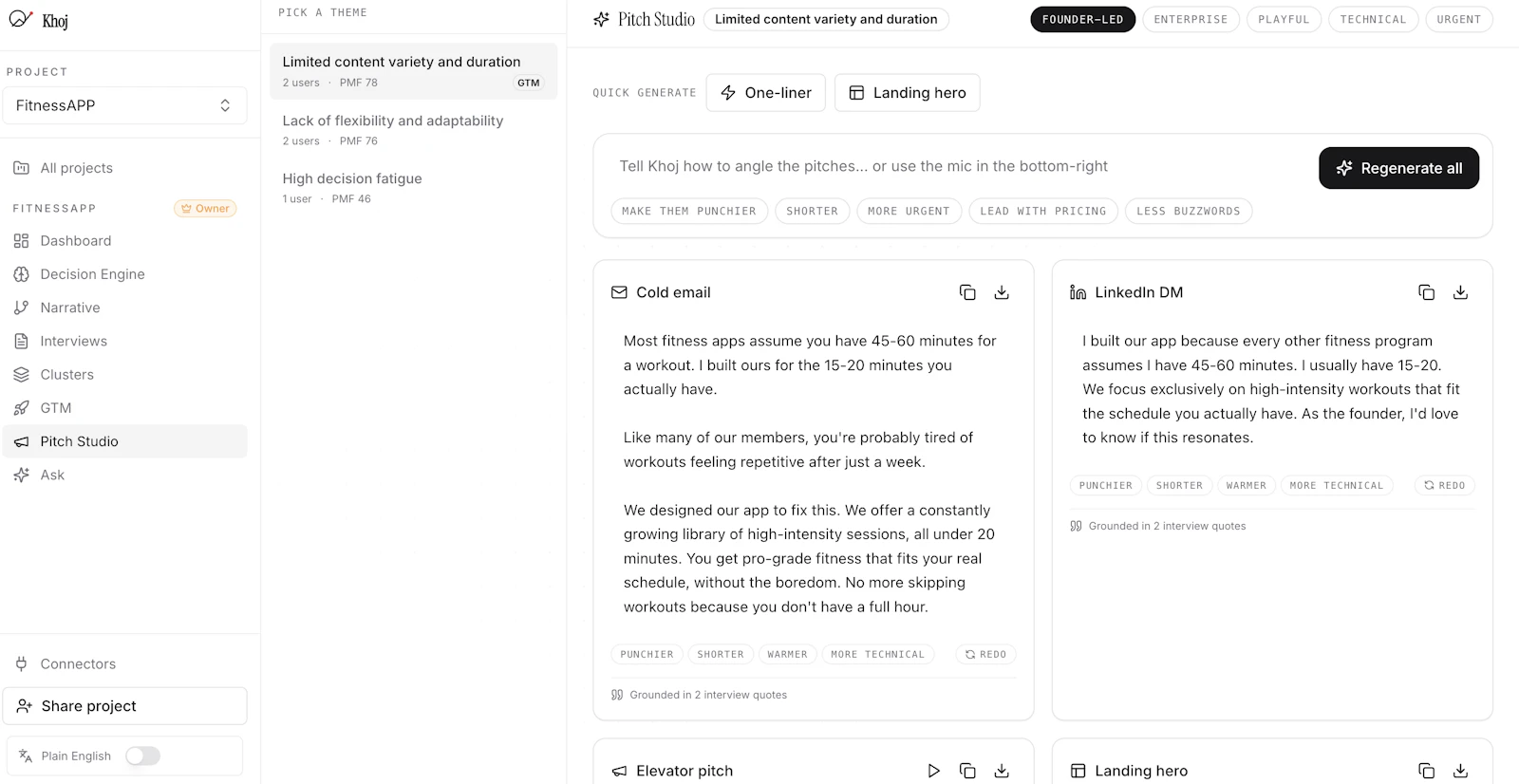Click the Cold email envelope icon
This screenshot has width=1519, height=784.
coord(619,292)
